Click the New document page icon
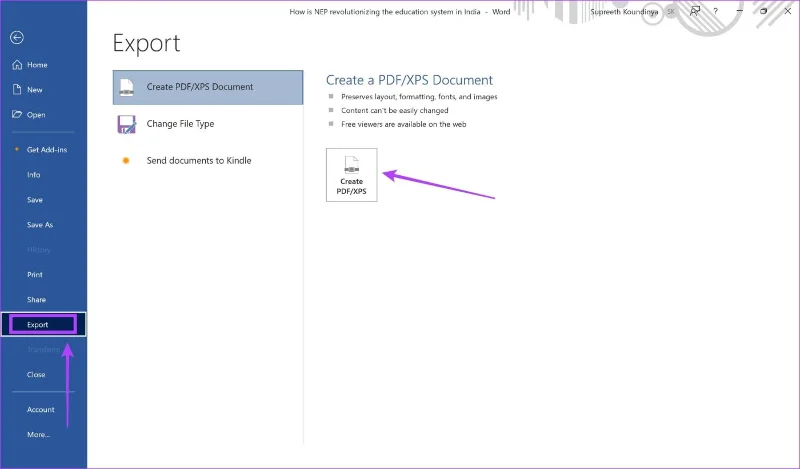 tap(17, 89)
